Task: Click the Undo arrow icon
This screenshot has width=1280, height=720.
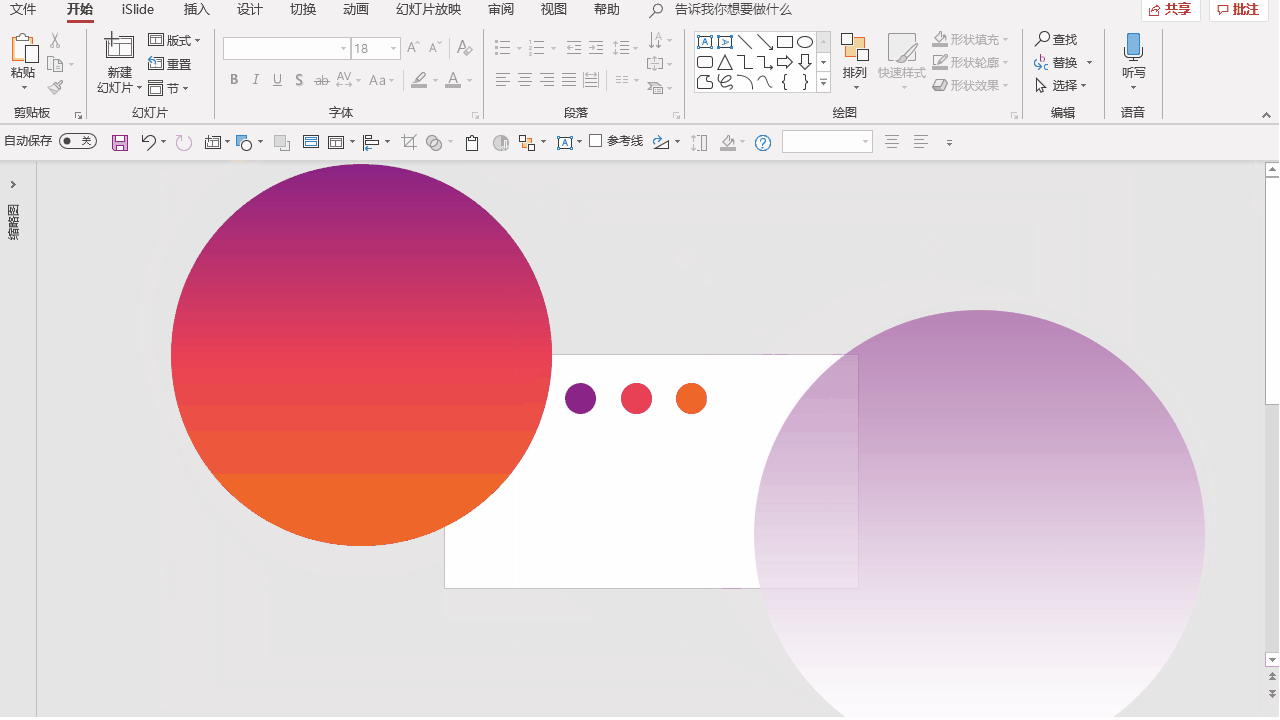Action: pos(148,143)
